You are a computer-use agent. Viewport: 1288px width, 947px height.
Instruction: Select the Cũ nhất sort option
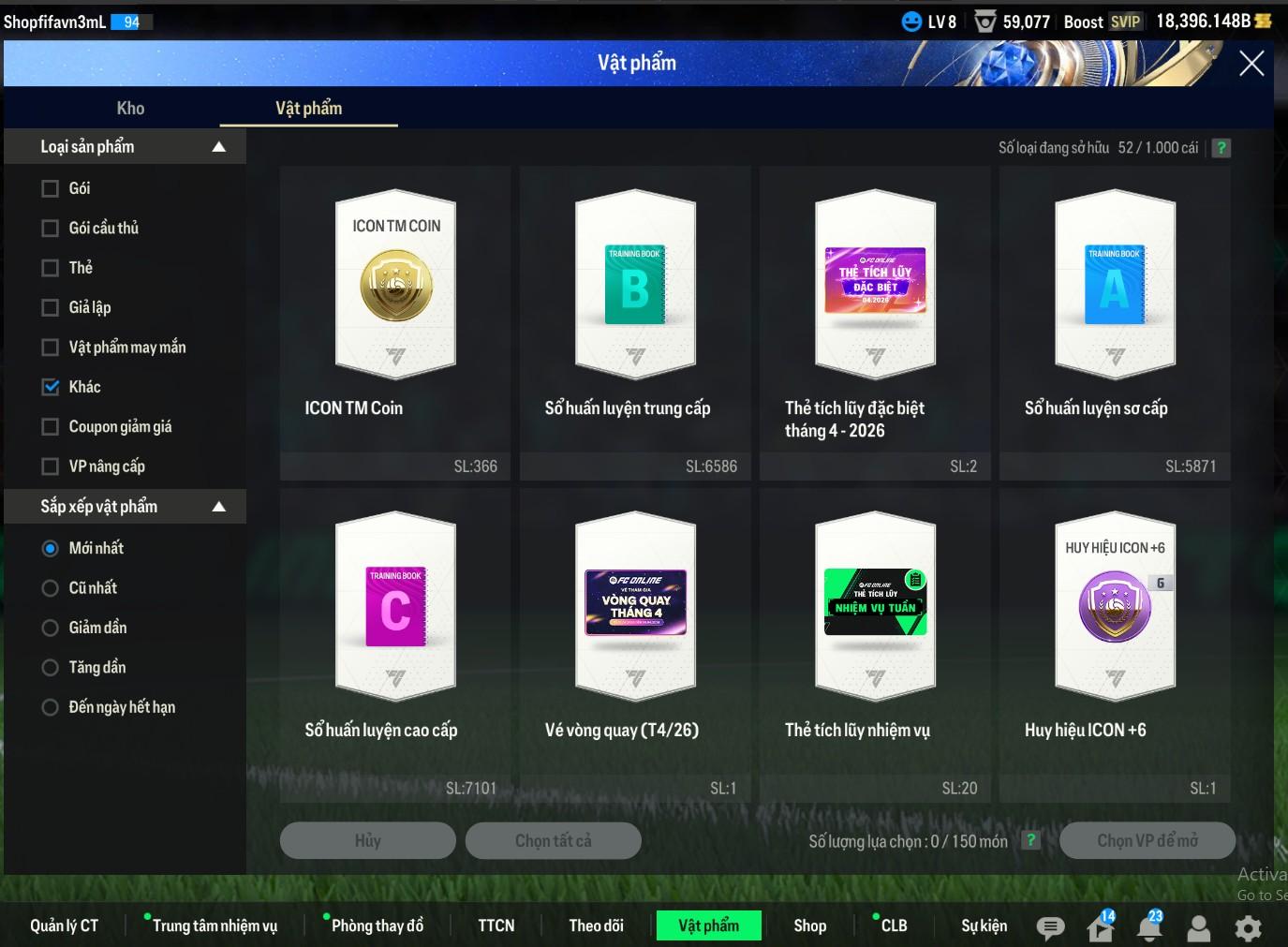(51, 588)
